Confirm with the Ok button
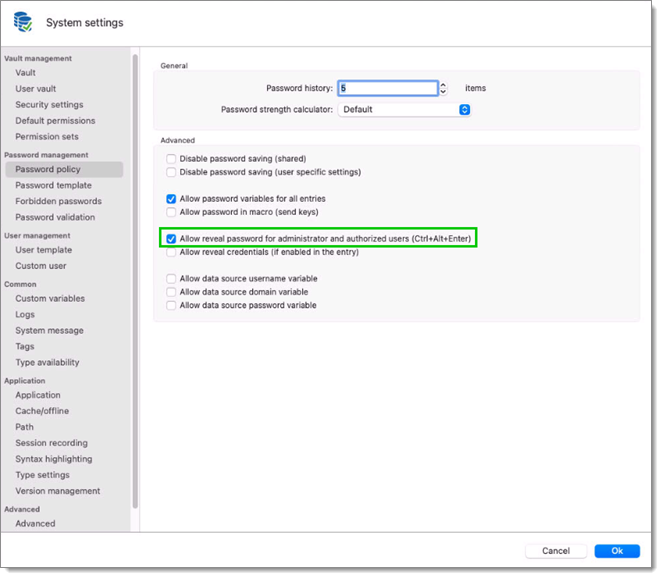Screen dimensions: 662x578 click(x=617, y=551)
